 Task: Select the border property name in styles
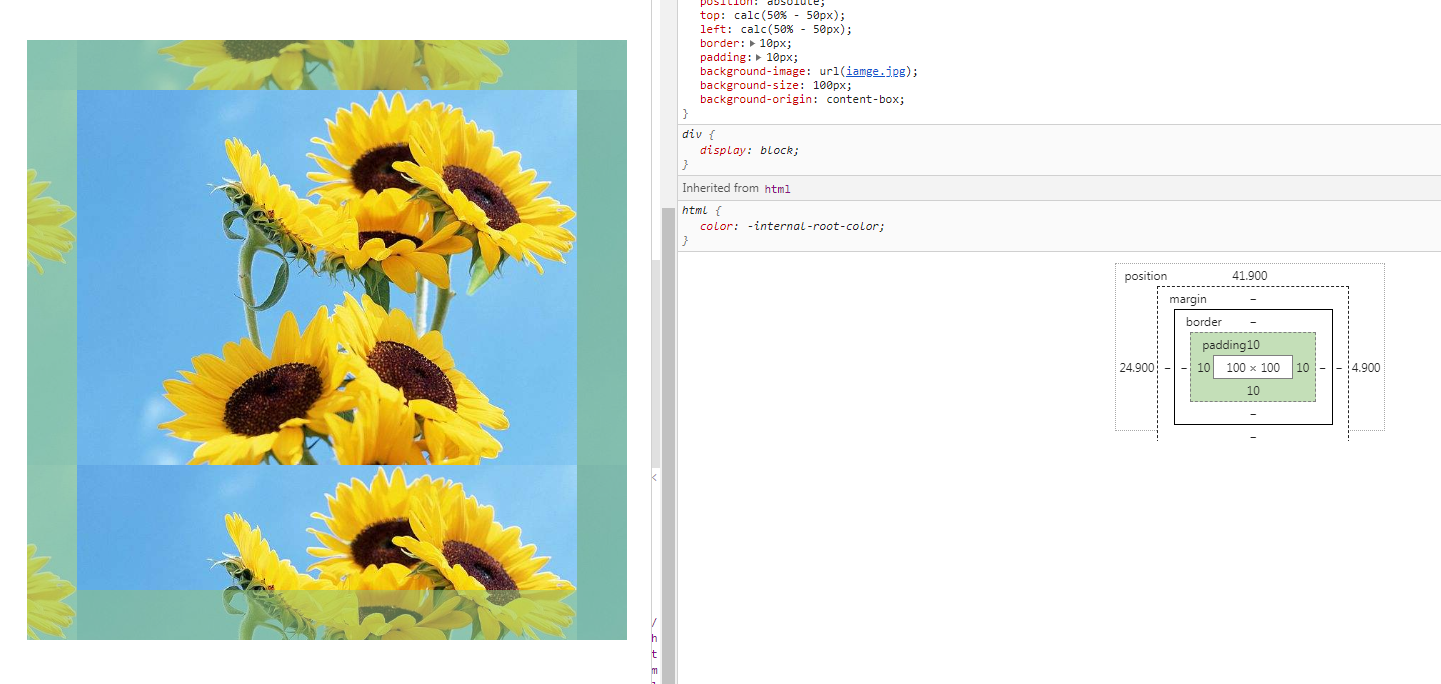pyautogui.click(x=719, y=44)
